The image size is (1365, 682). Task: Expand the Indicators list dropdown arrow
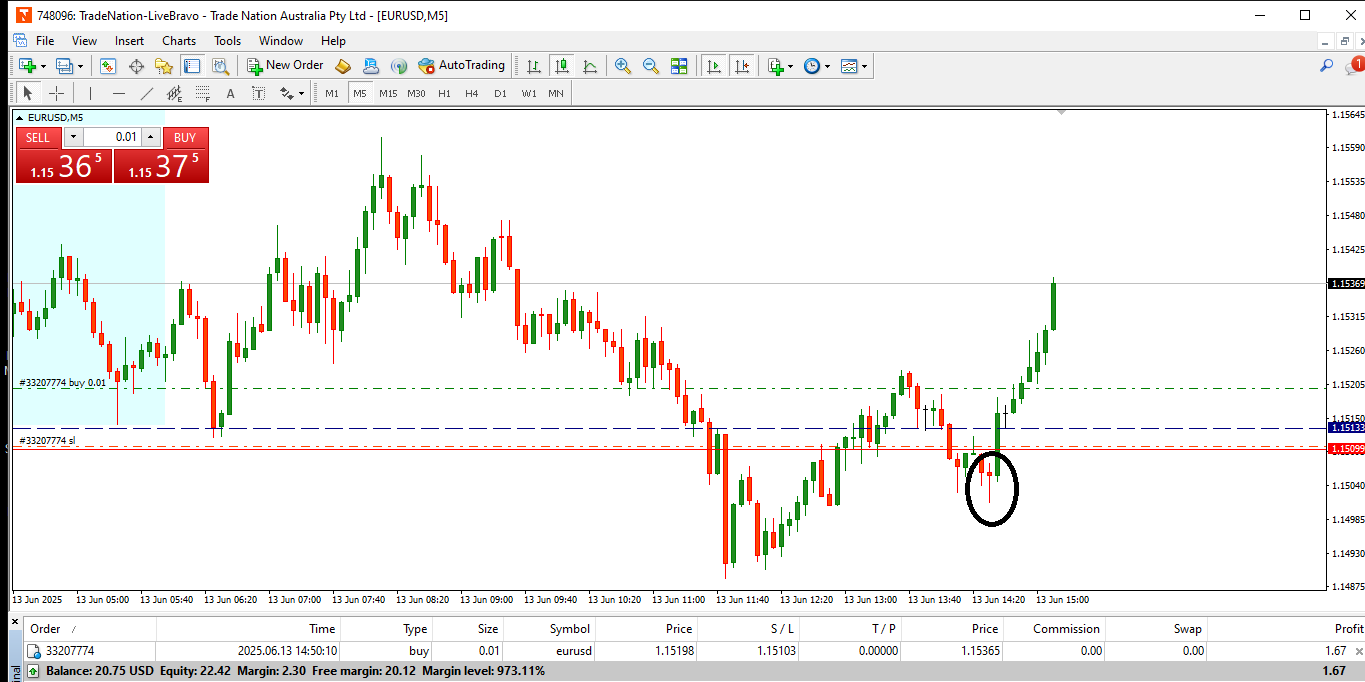click(x=791, y=67)
